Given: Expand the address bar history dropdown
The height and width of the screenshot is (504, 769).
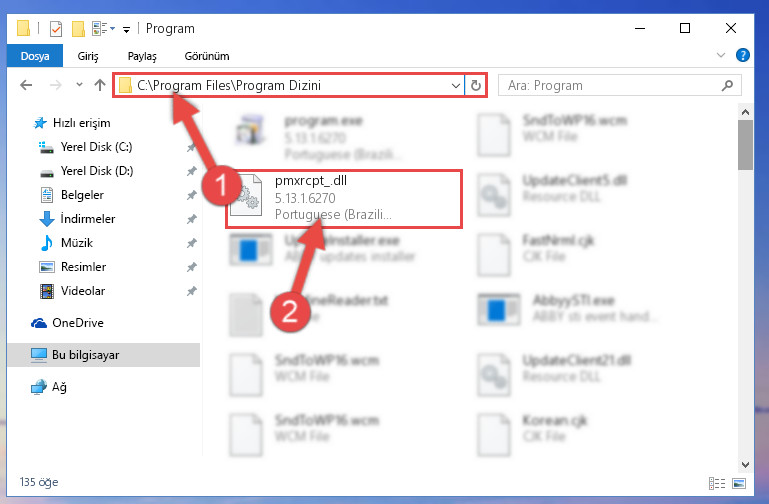Looking at the screenshot, I should (456, 86).
